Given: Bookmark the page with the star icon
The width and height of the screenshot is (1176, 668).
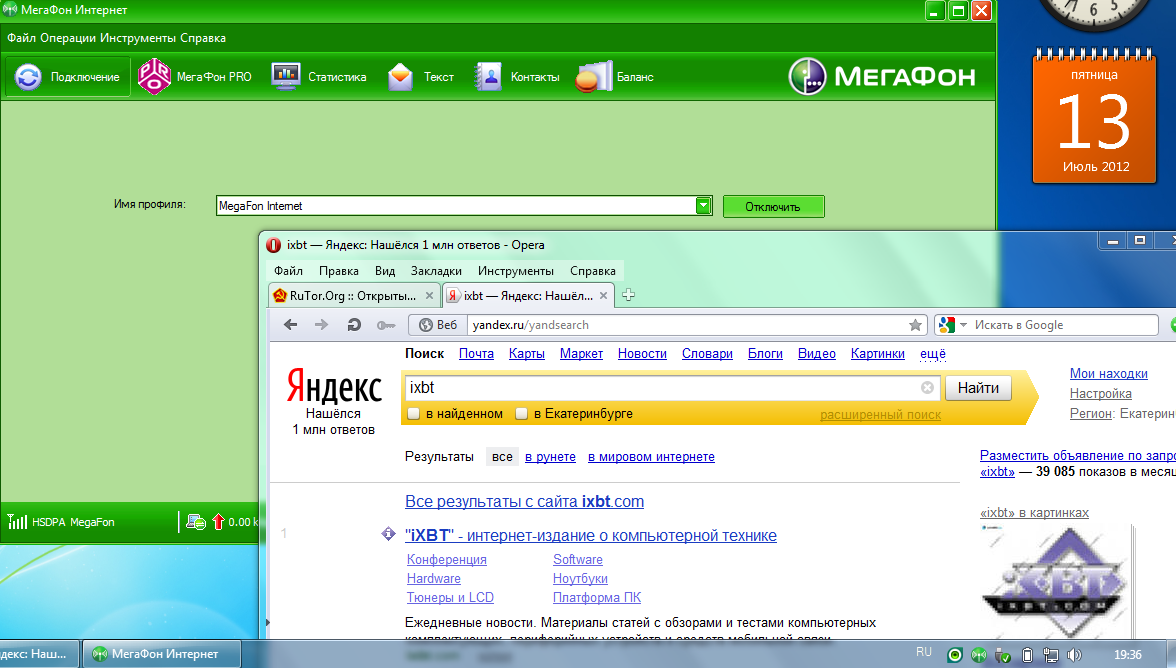Looking at the screenshot, I should tap(915, 325).
